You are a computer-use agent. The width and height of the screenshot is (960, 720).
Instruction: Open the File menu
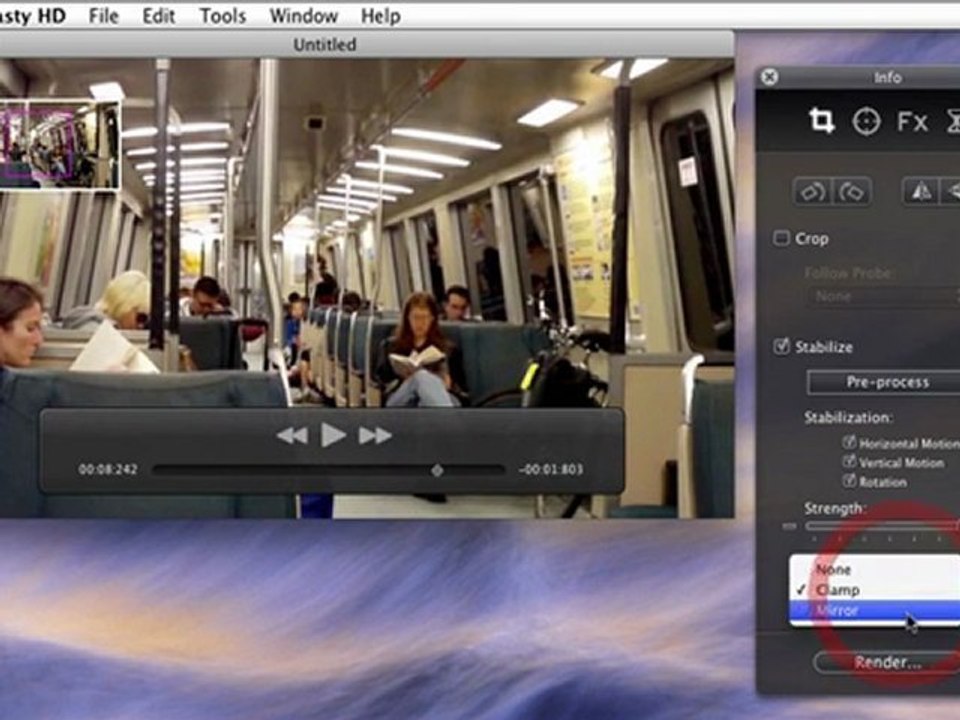click(103, 16)
